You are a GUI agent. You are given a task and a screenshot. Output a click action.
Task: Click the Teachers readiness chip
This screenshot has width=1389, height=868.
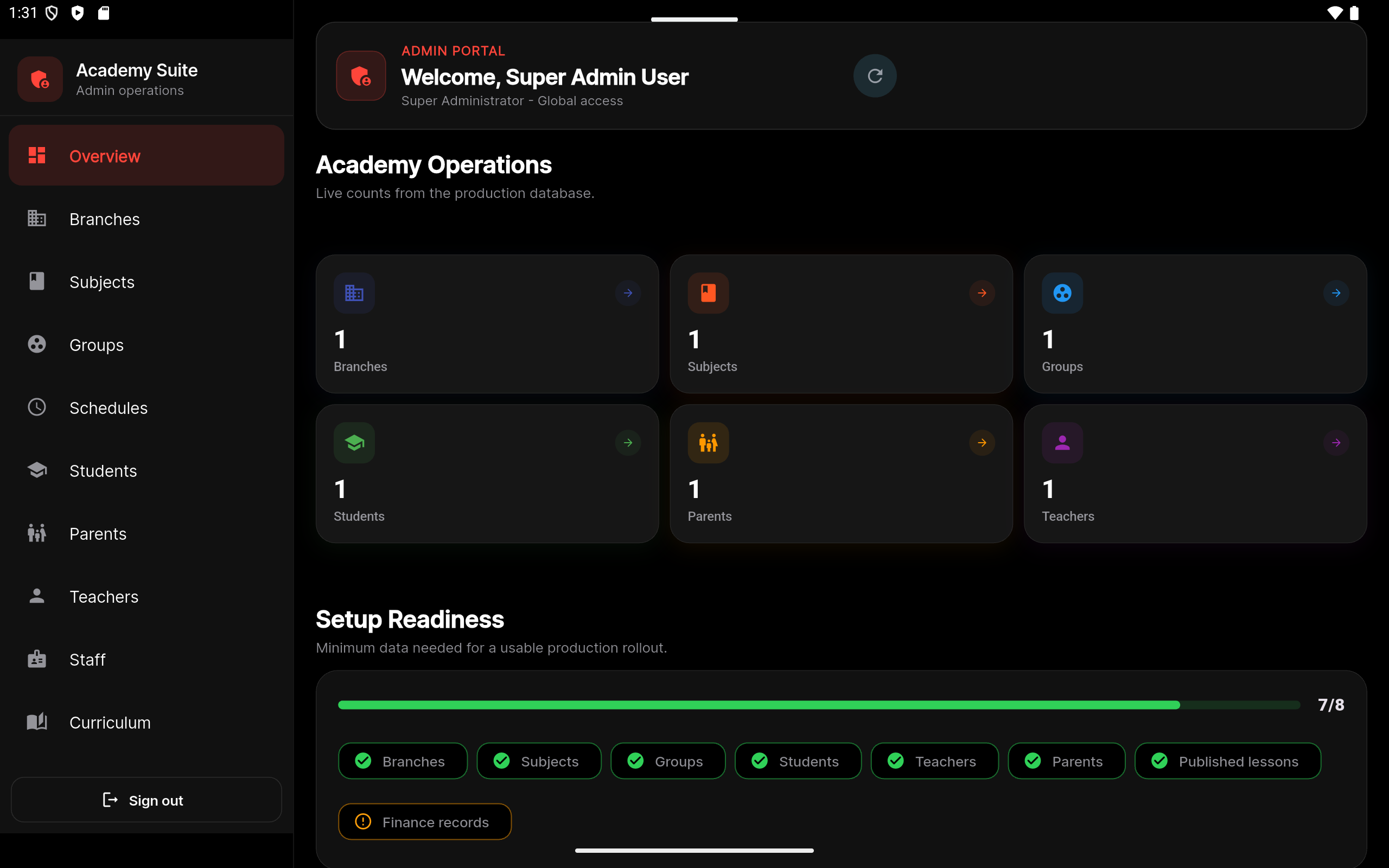tap(934, 761)
